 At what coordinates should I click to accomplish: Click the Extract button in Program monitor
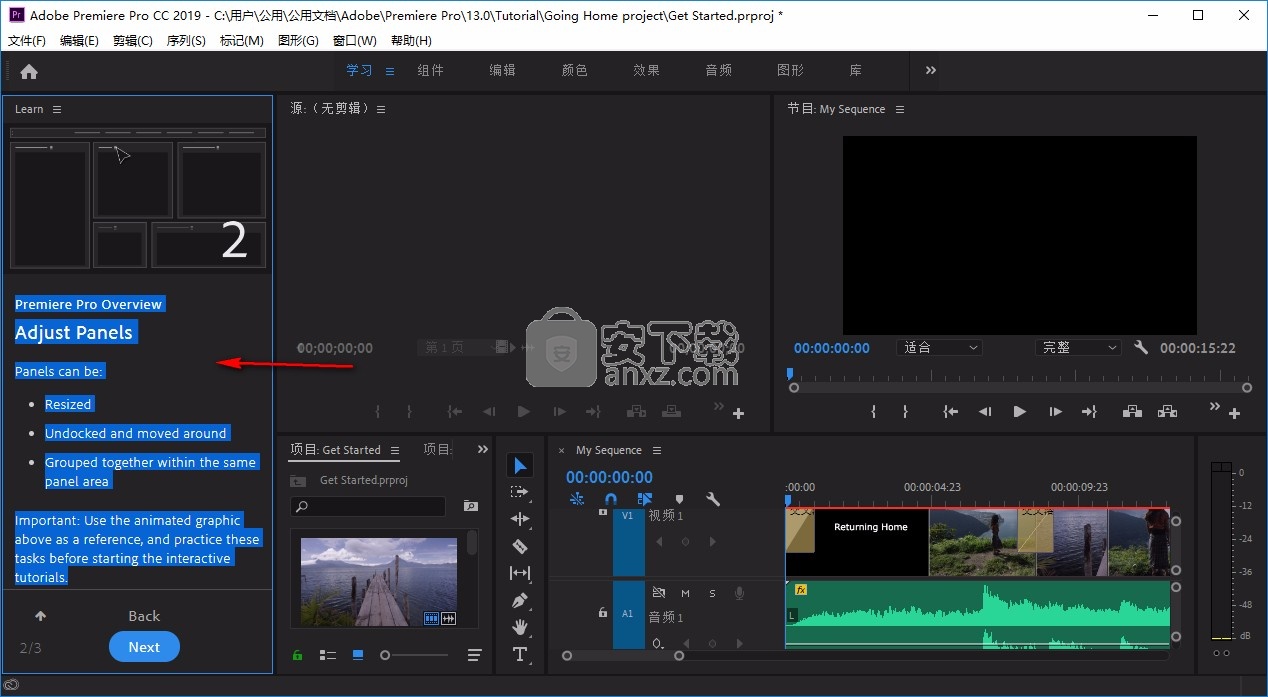tap(1167, 411)
